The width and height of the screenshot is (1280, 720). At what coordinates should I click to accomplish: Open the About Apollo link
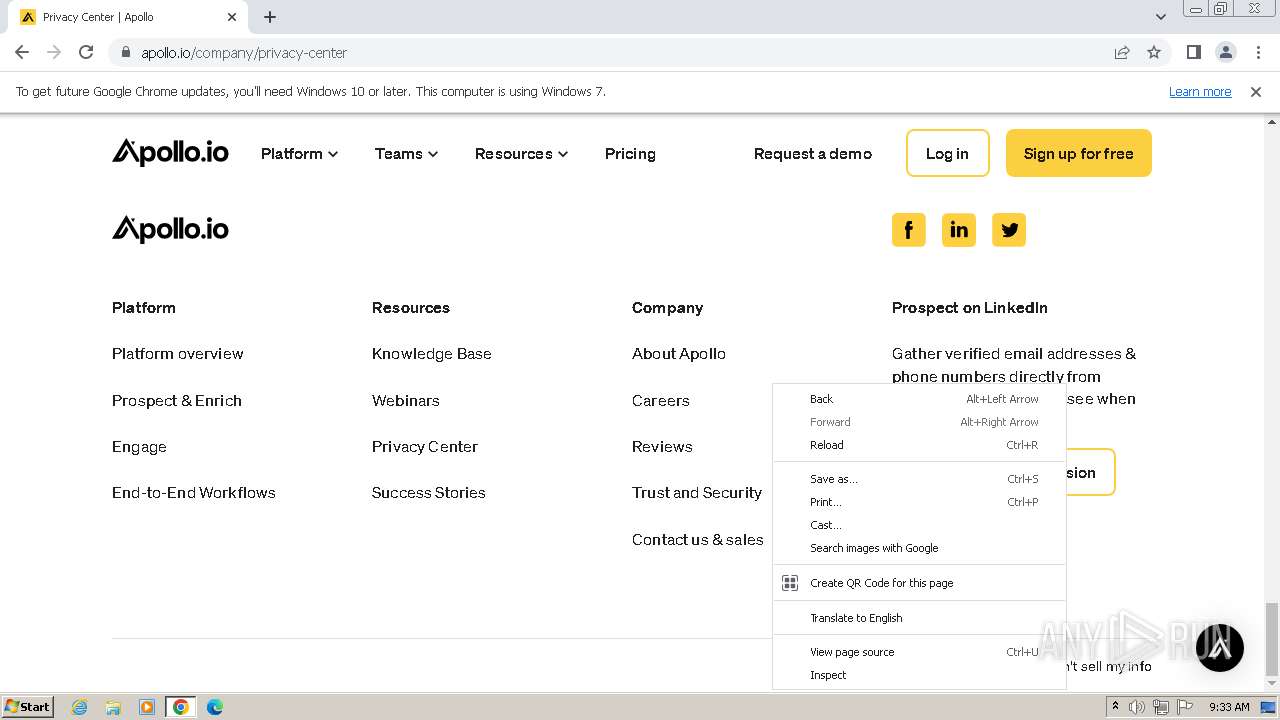[679, 354]
